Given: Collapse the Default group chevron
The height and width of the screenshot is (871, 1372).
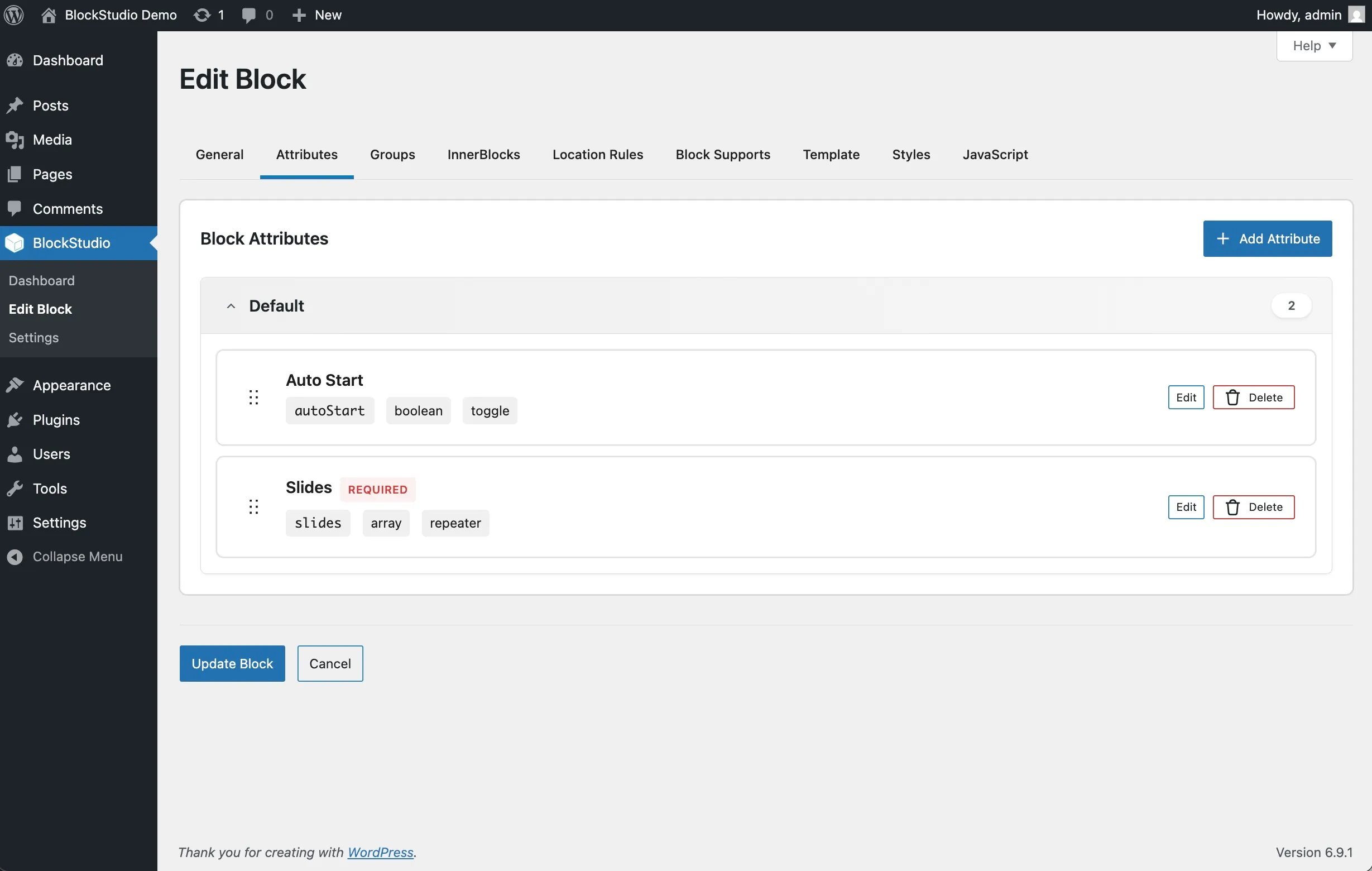Looking at the screenshot, I should [x=231, y=306].
